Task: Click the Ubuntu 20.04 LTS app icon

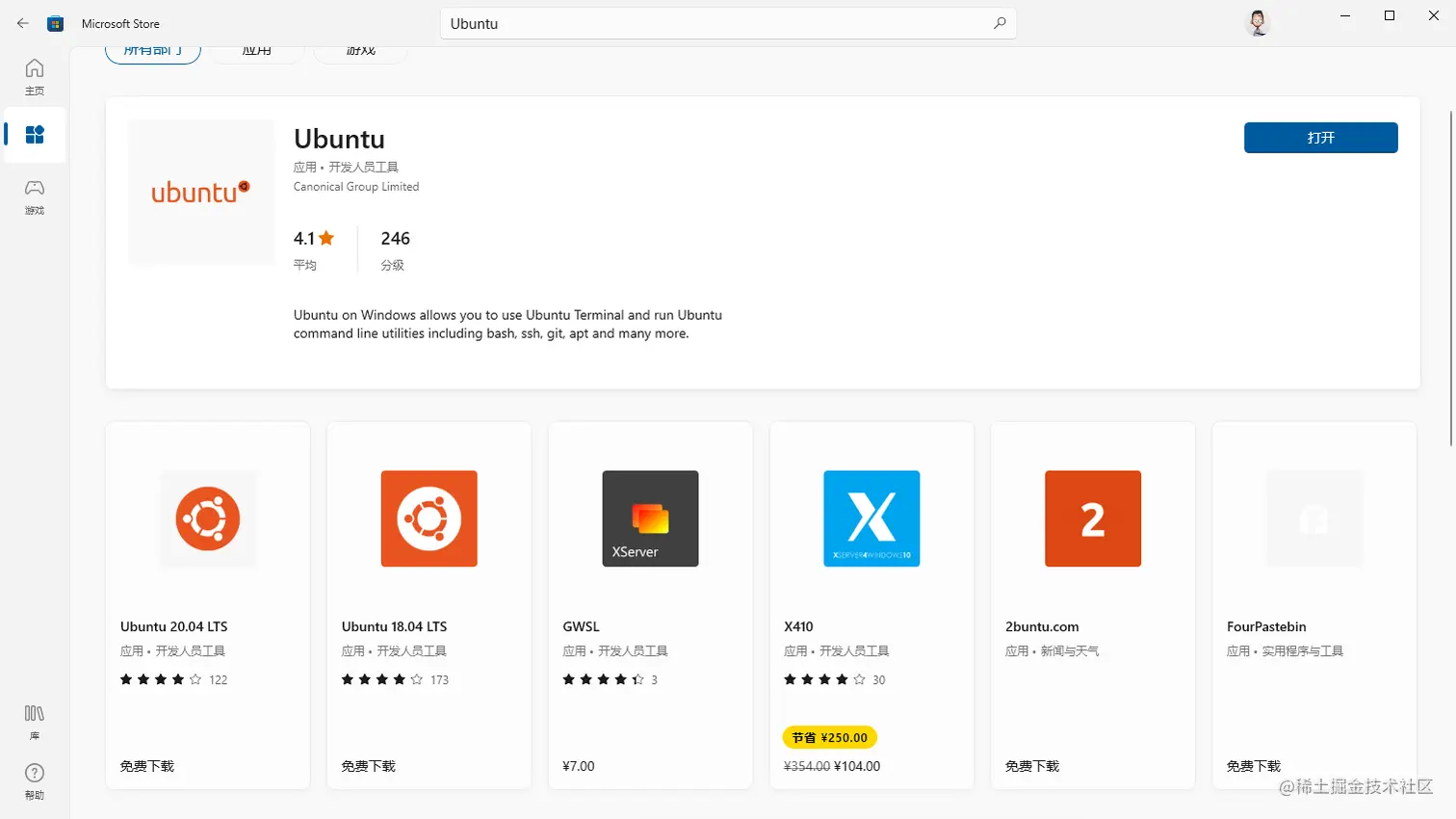Action: pyautogui.click(x=208, y=518)
